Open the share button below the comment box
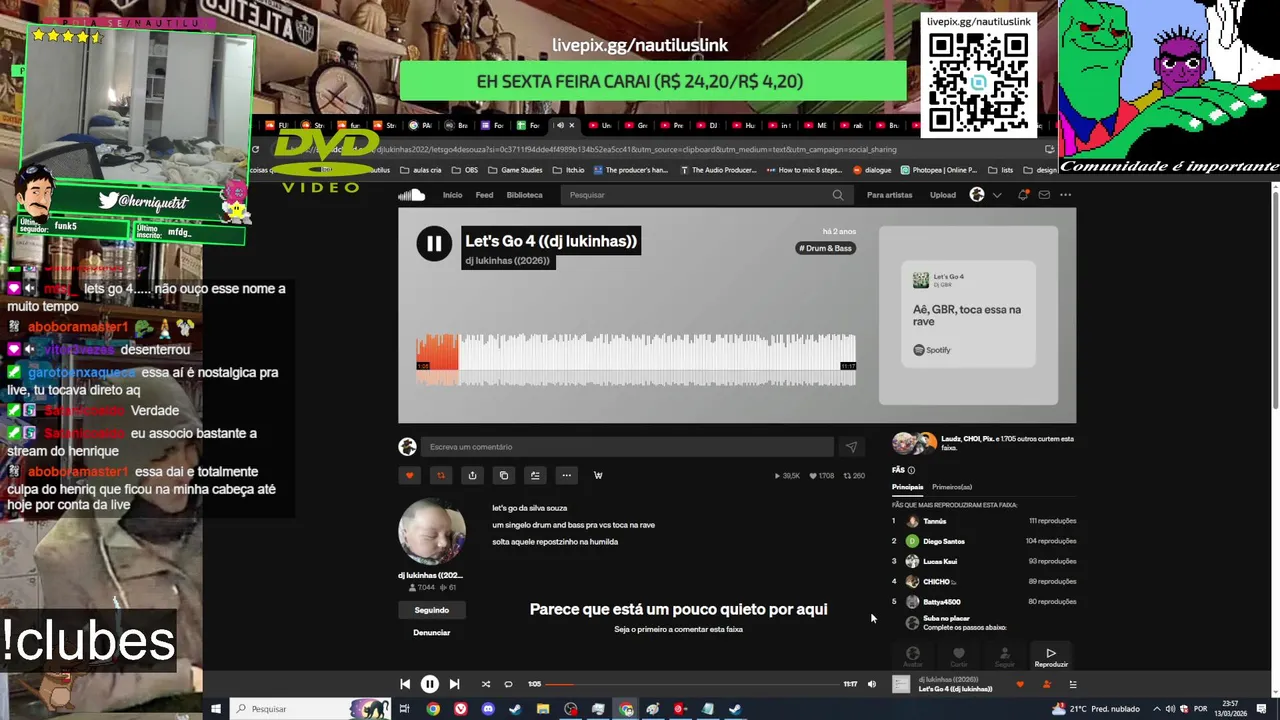Viewport: 1280px width, 720px height. 472,475
